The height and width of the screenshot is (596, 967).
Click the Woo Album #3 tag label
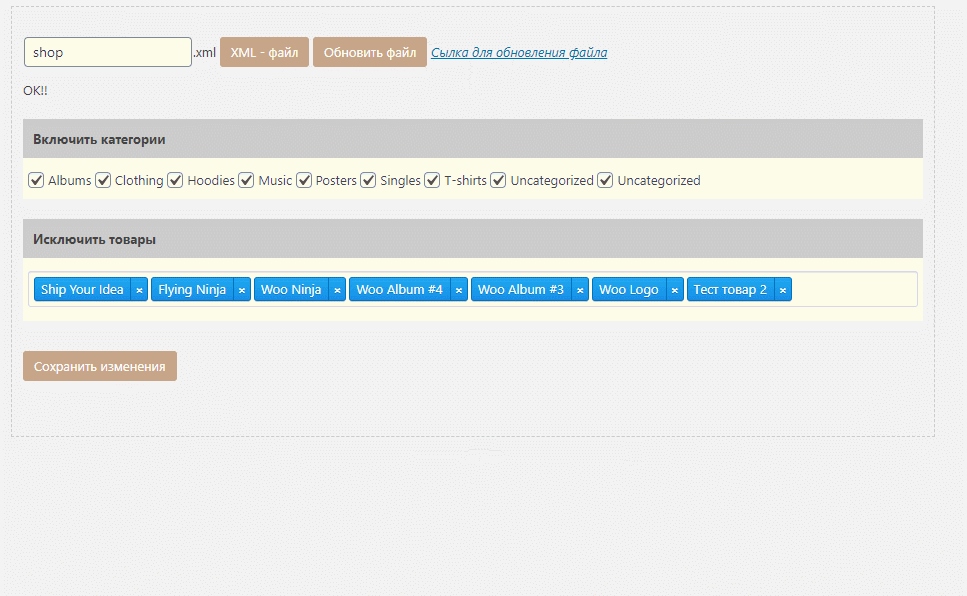521,289
